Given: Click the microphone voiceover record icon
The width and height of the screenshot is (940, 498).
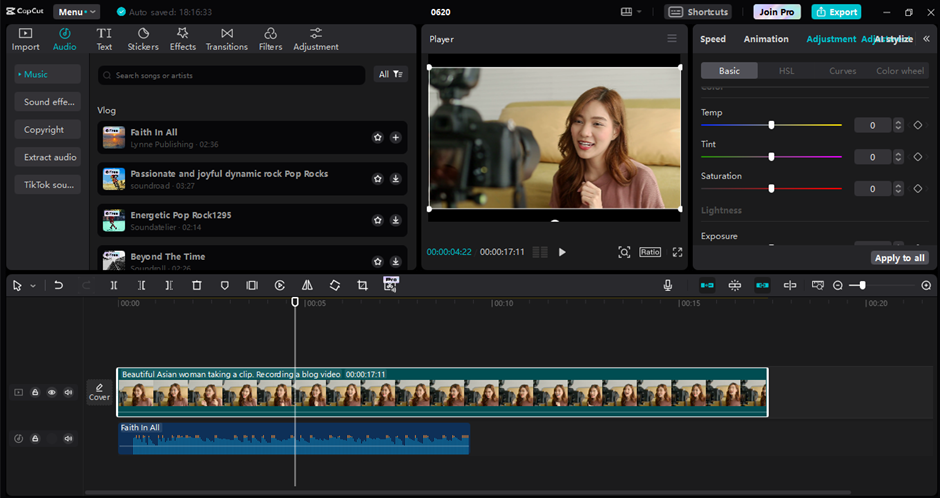Looking at the screenshot, I should click(668, 285).
